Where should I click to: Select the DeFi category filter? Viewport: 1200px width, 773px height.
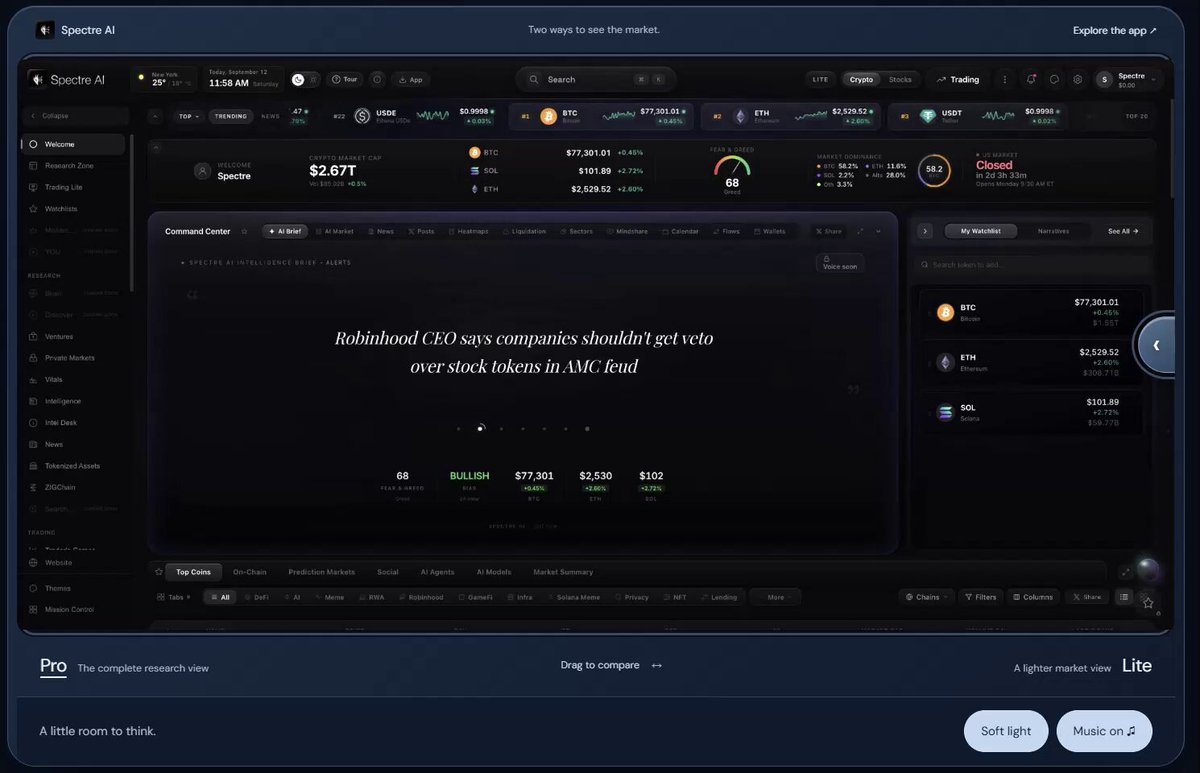(x=257, y=597)
